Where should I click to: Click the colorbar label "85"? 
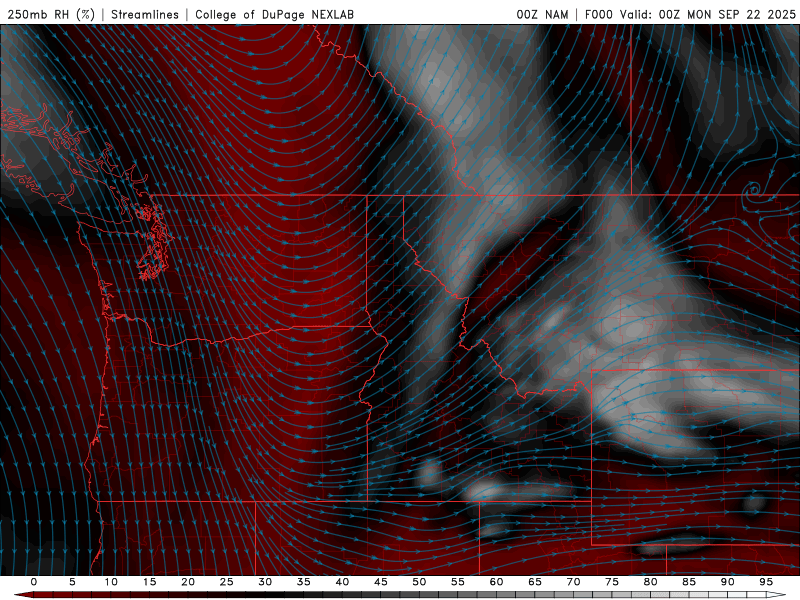[689, 582]
